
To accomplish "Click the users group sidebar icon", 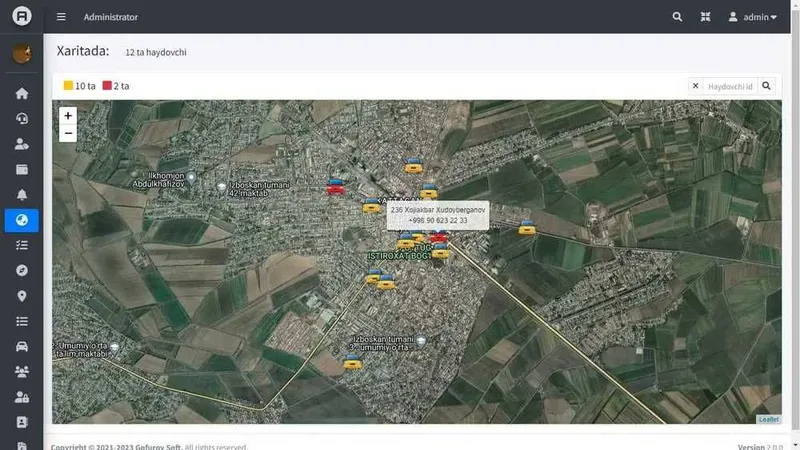I will [x=21, y=371].
